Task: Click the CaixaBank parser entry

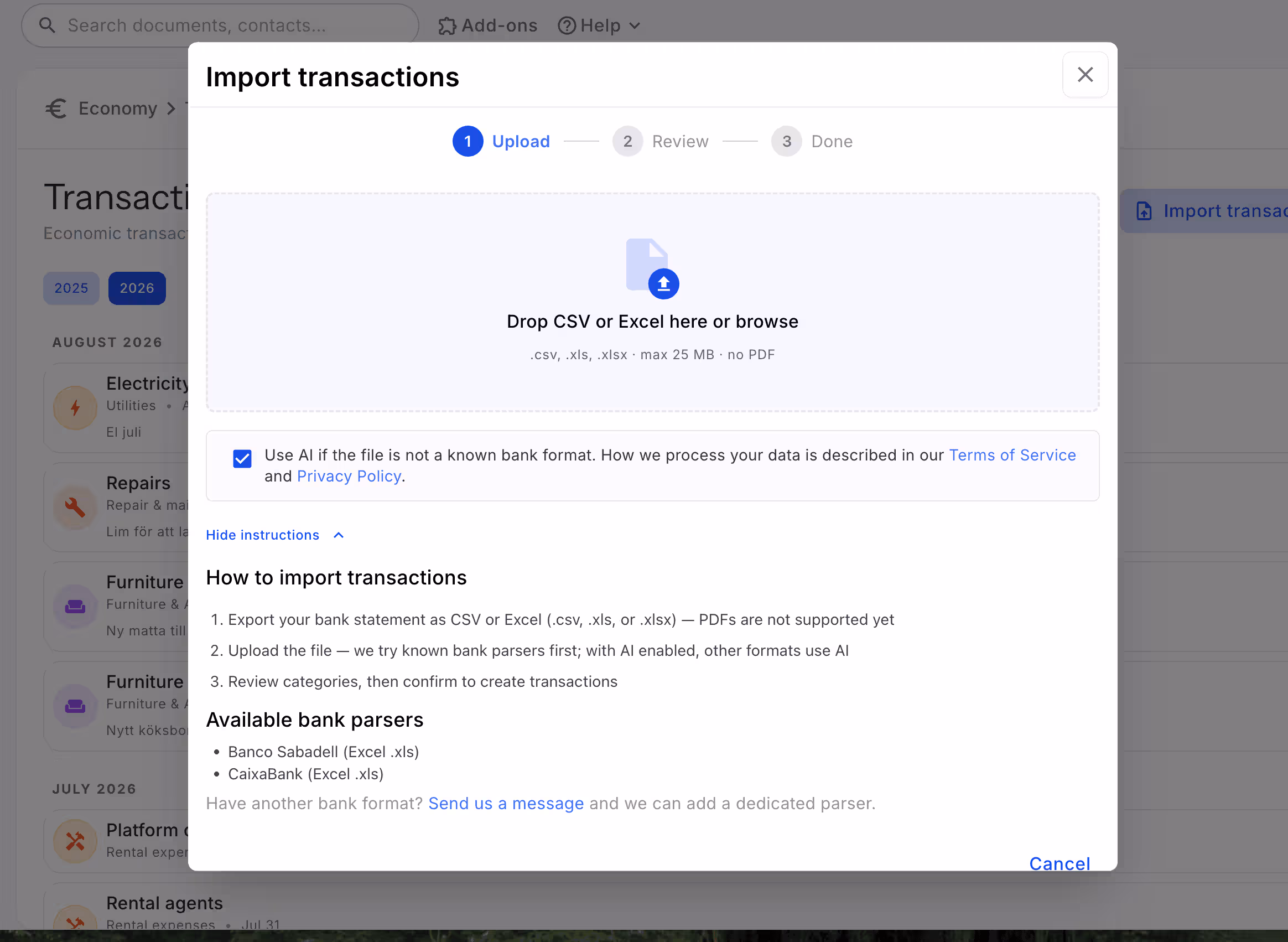Action: point(305,774)
